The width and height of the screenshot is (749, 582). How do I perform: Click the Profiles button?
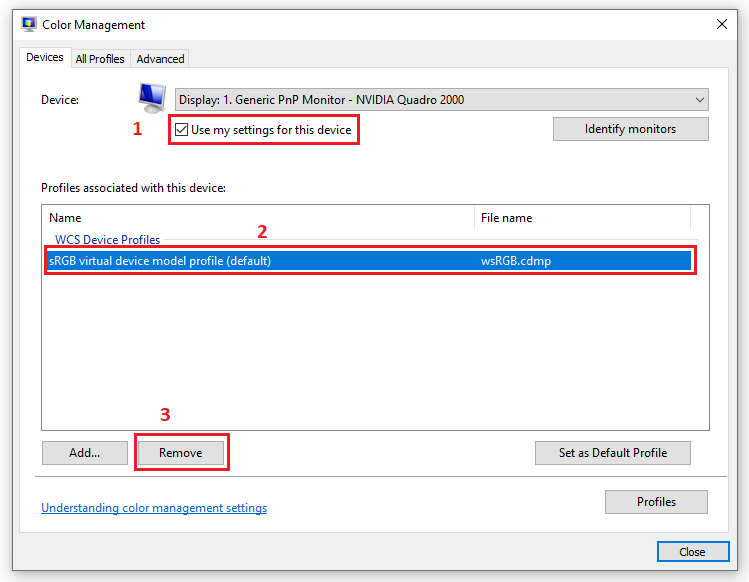pos(656,502)
